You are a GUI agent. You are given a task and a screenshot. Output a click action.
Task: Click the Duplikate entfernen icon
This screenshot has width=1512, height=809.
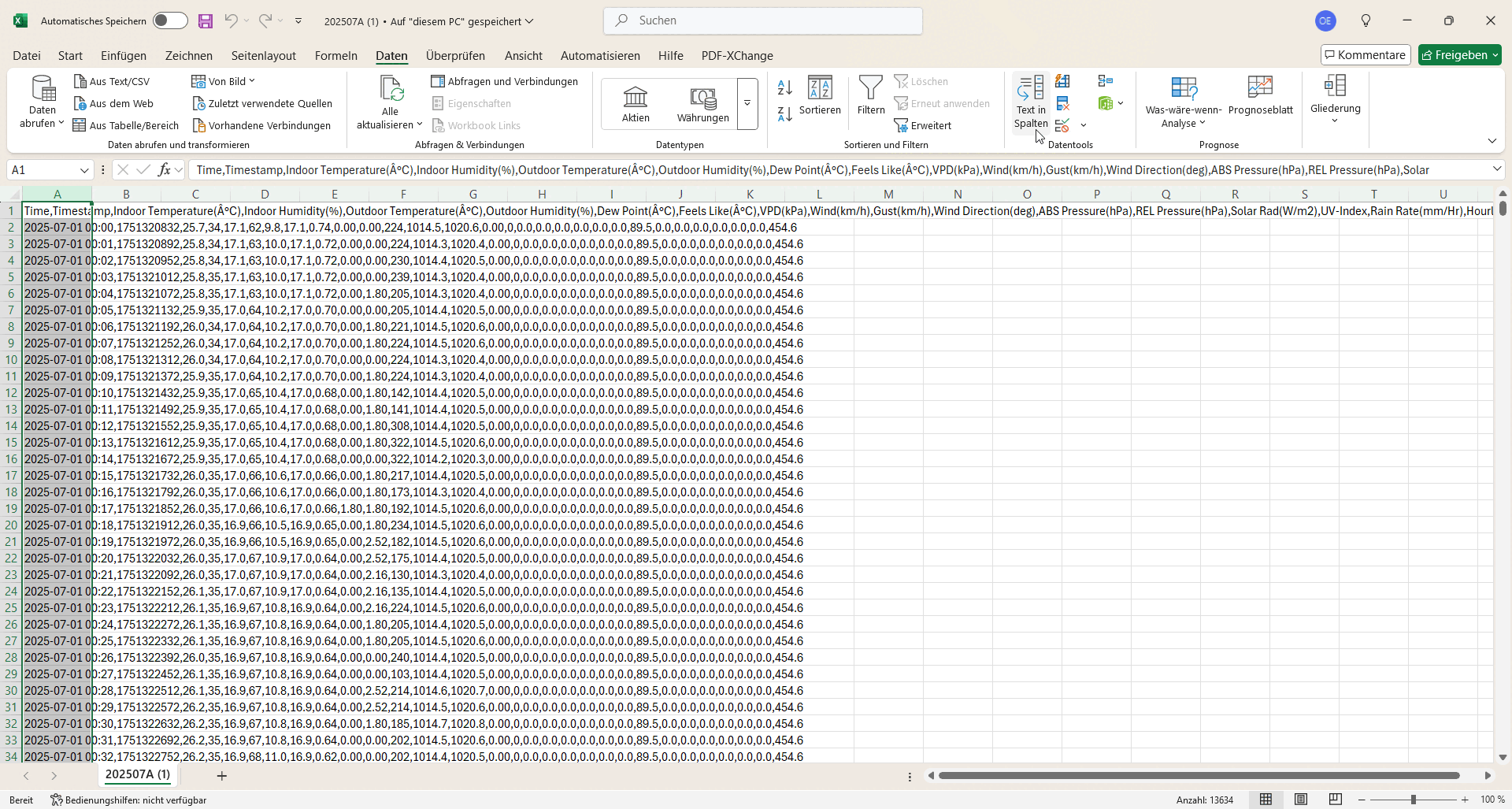[x=1062, y=103]
